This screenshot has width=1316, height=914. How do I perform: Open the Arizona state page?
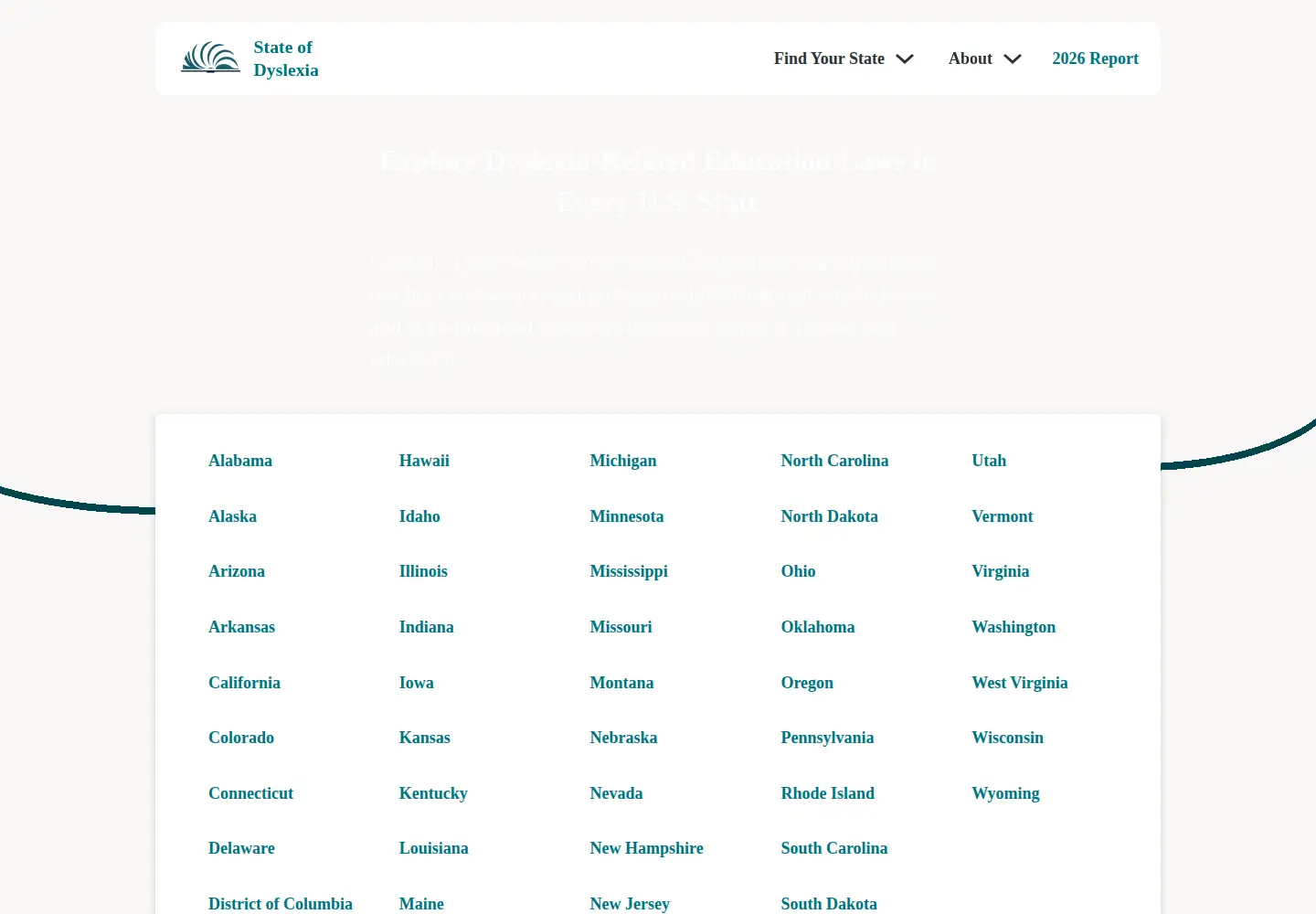click(237, 571)
